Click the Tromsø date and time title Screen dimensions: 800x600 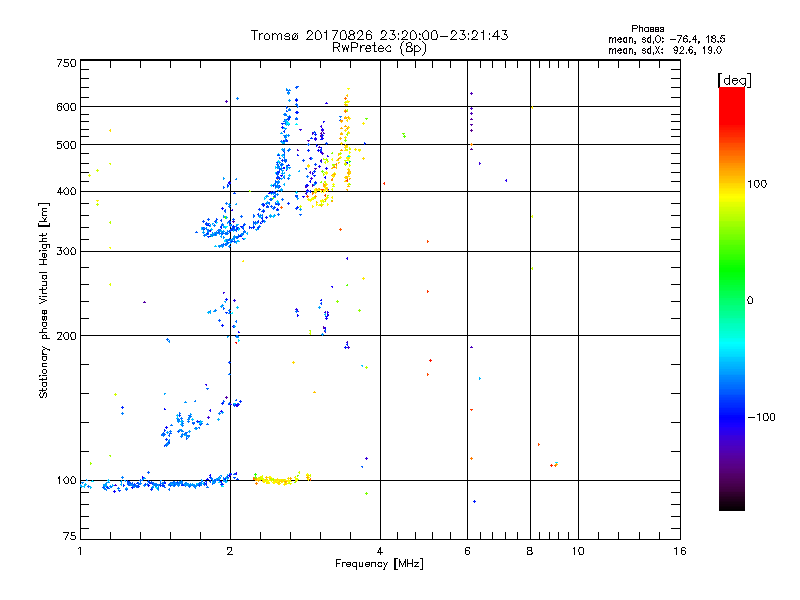[x=379, y=35]
